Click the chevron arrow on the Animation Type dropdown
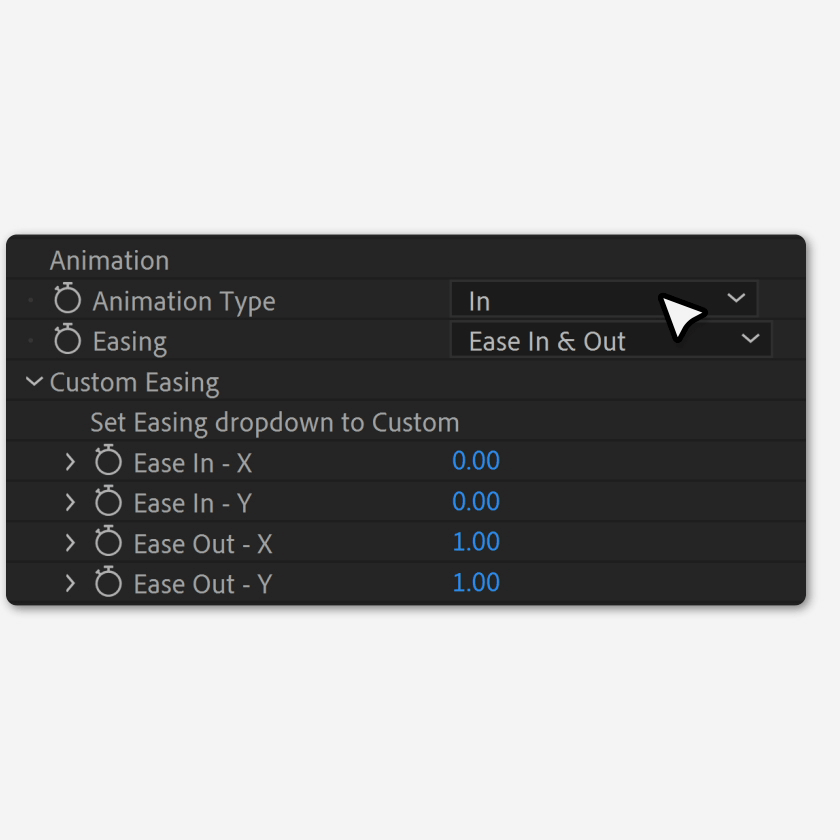 pyautogui.click(x=737, y=298)
